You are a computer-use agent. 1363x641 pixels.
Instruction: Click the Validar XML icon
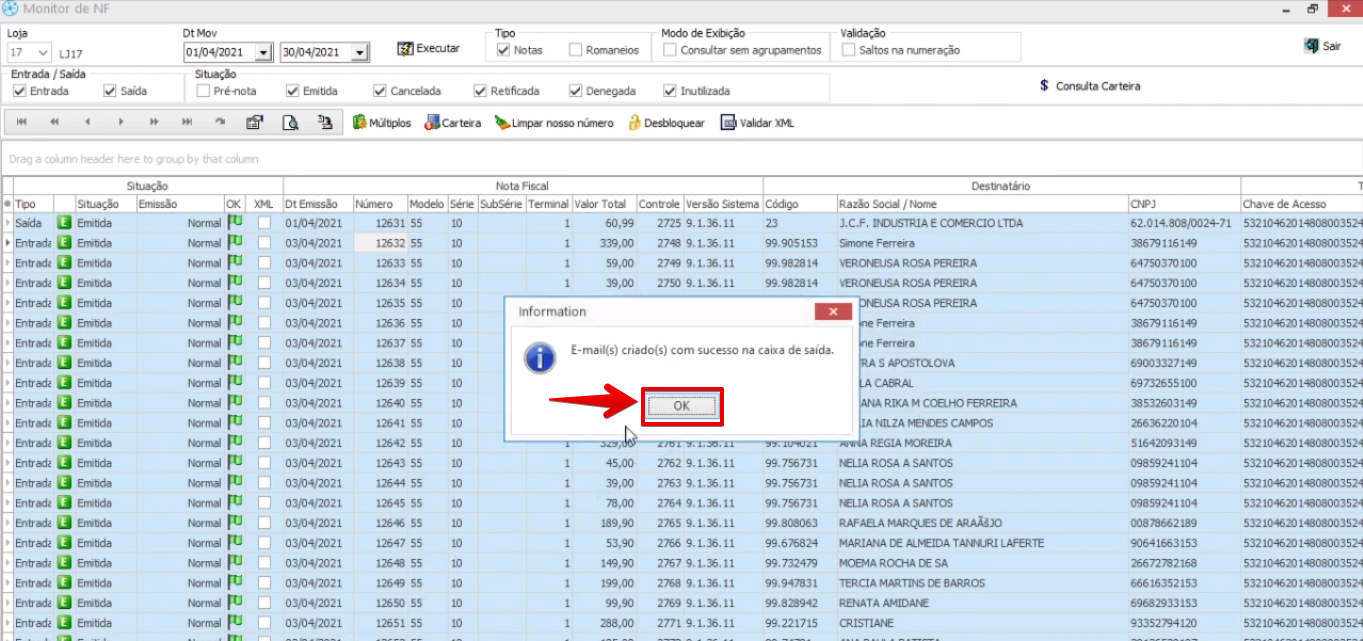coord(729,123)
